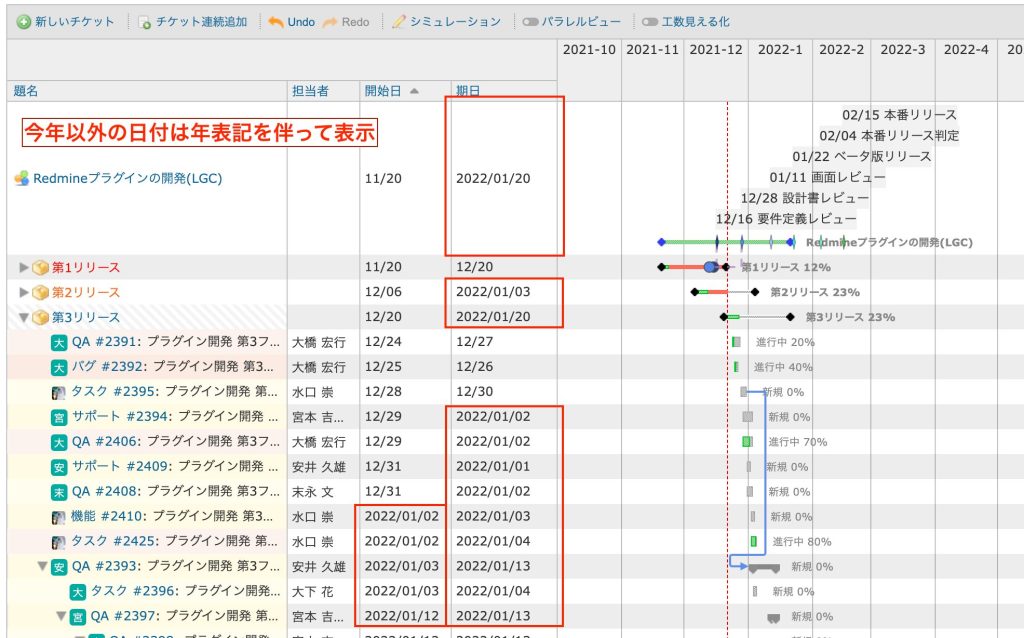This screenshot has height=638, width=1024.
Task: Click due date cell 2022/01/20 of Redmine project
Action: tap(493, 178)
